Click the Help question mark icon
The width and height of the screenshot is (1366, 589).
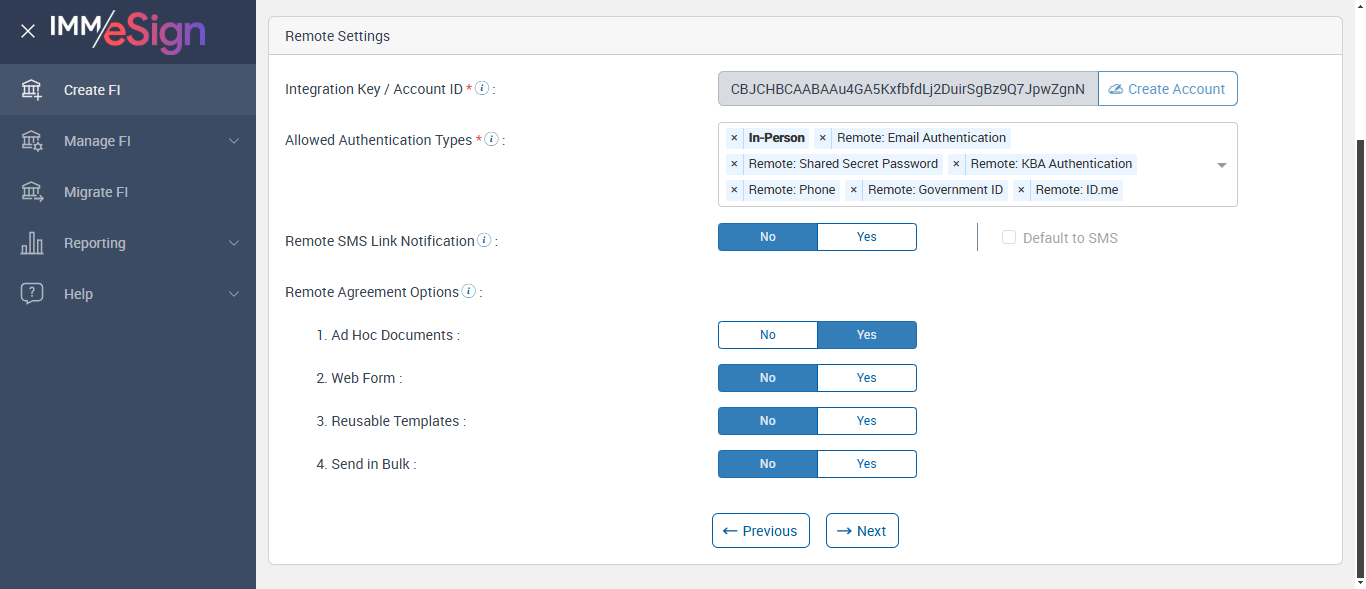pos(32,294)
